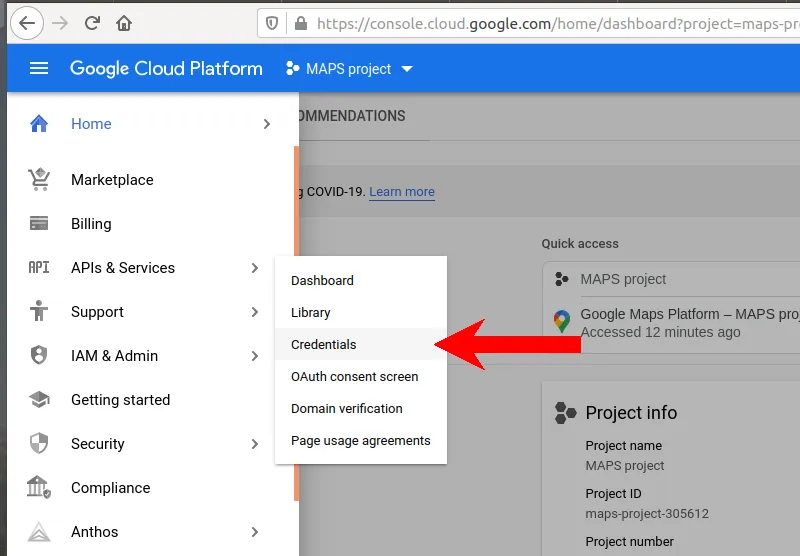Screen dimensions: 800x556
Task: Expand the Security submenu chevron
Action: click(x=255, y=444)
